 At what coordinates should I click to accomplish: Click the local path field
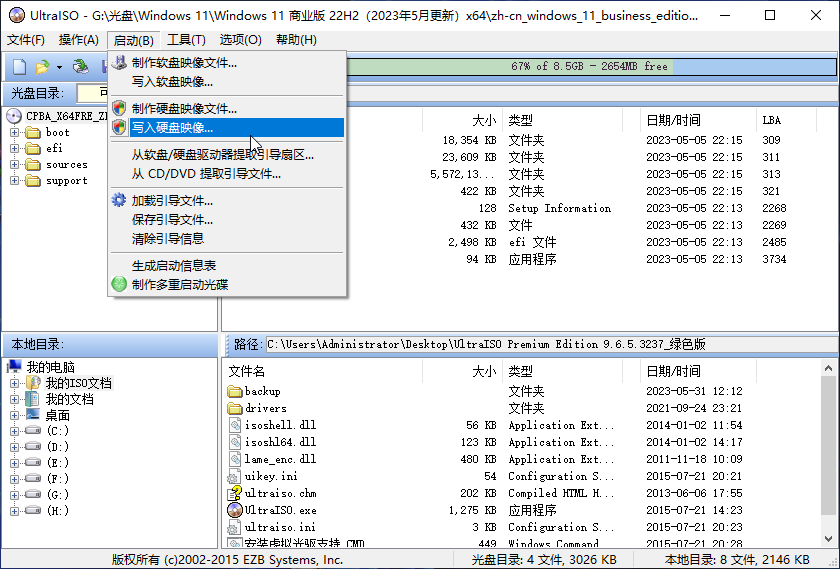click(x=552, y=345)
